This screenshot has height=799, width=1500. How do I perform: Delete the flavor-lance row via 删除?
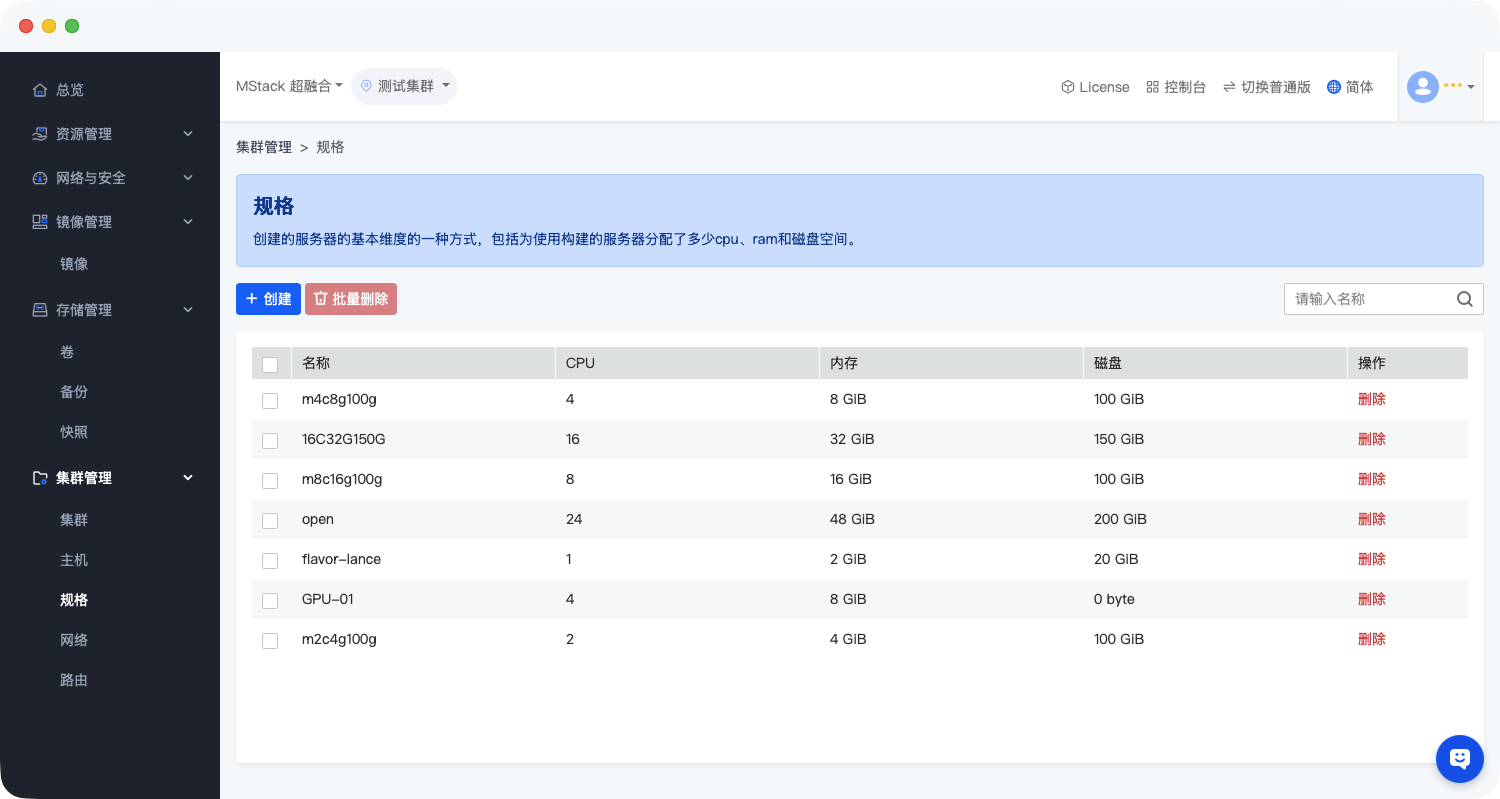click(x=1371, y=559)
